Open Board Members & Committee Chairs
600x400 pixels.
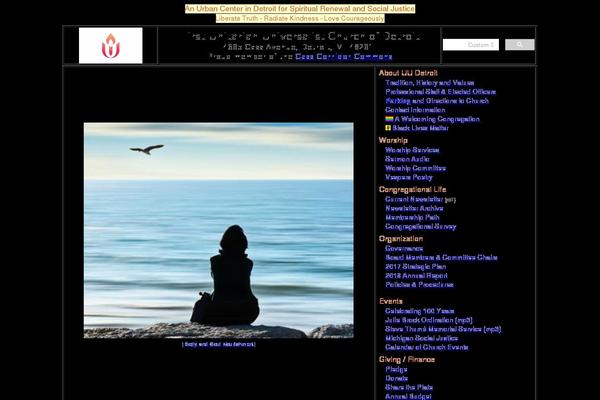click(441, 258)
